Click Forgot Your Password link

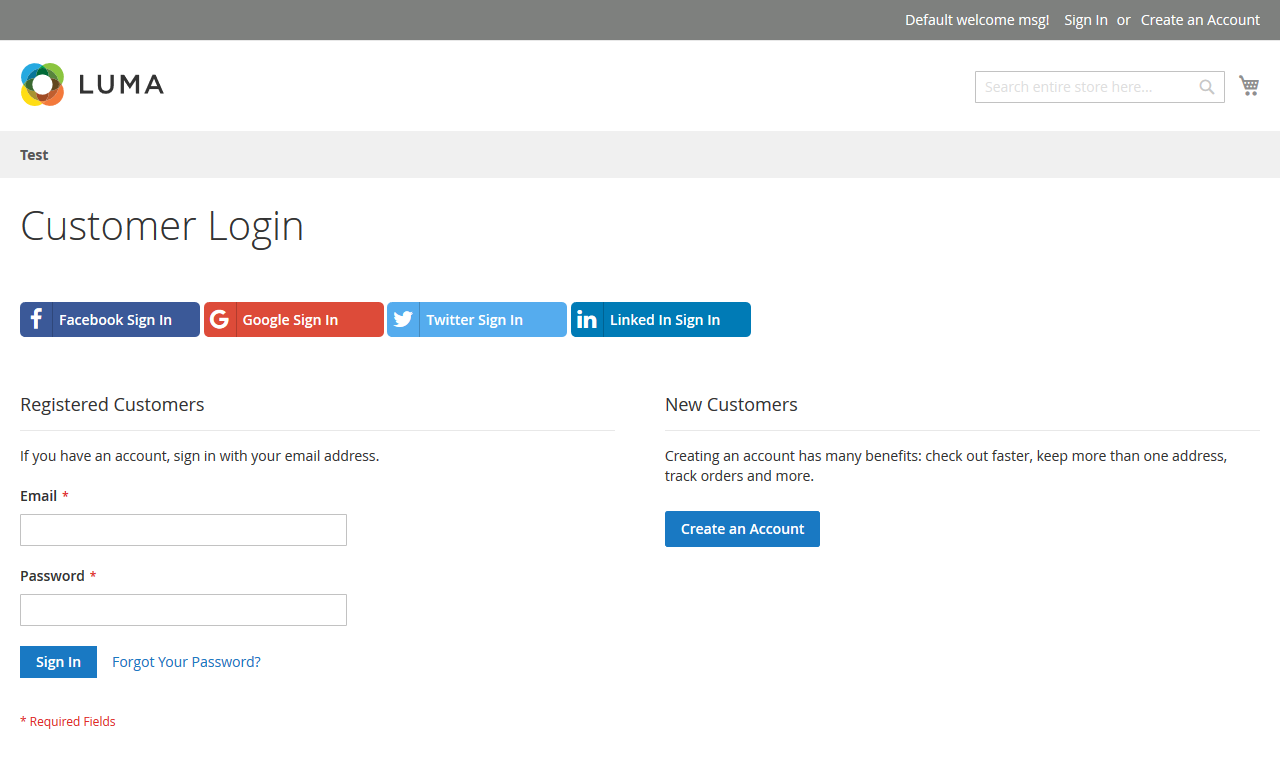coord(186,661)
